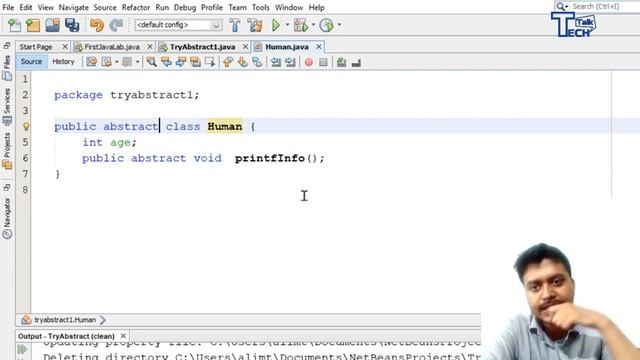Click the Shift Line Left icon

276,62
